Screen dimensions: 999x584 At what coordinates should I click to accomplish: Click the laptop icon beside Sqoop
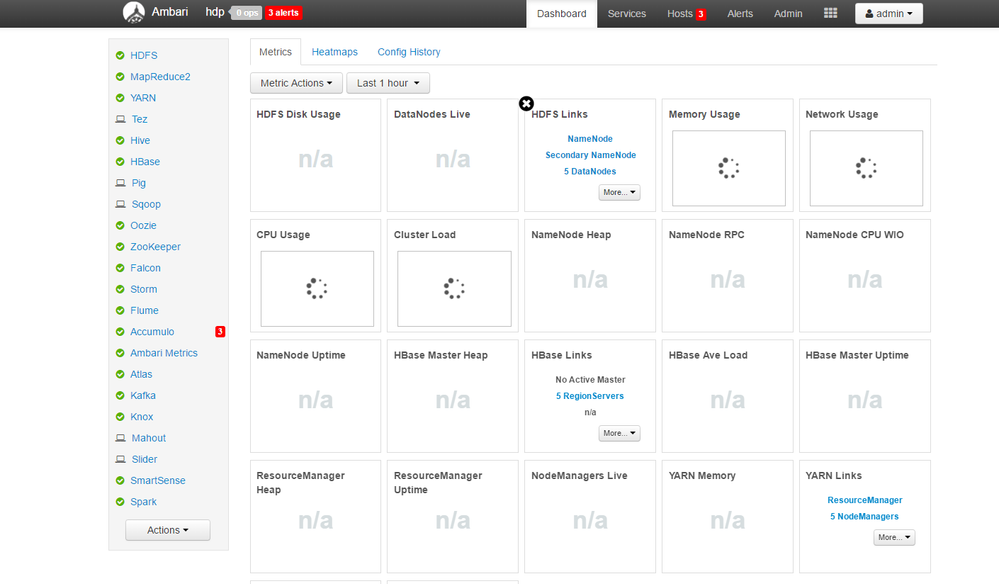[120, 204]
